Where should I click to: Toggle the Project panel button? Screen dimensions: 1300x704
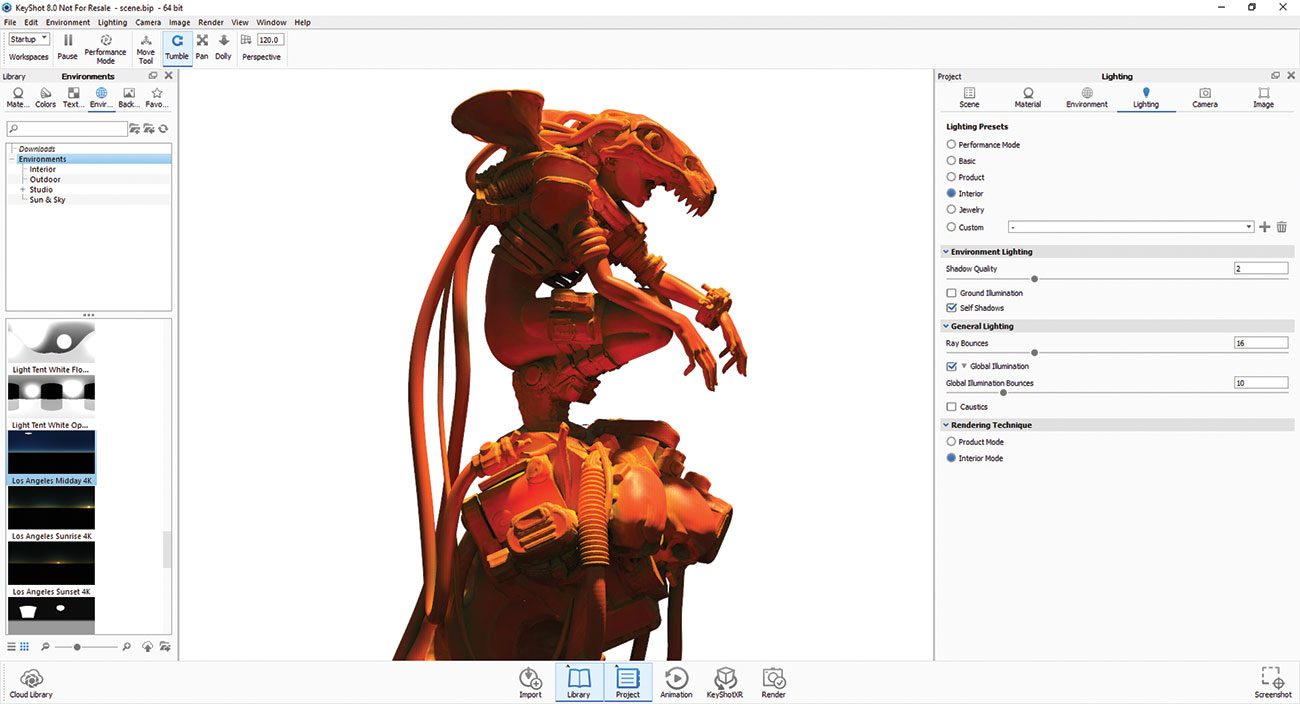[628, 682]
